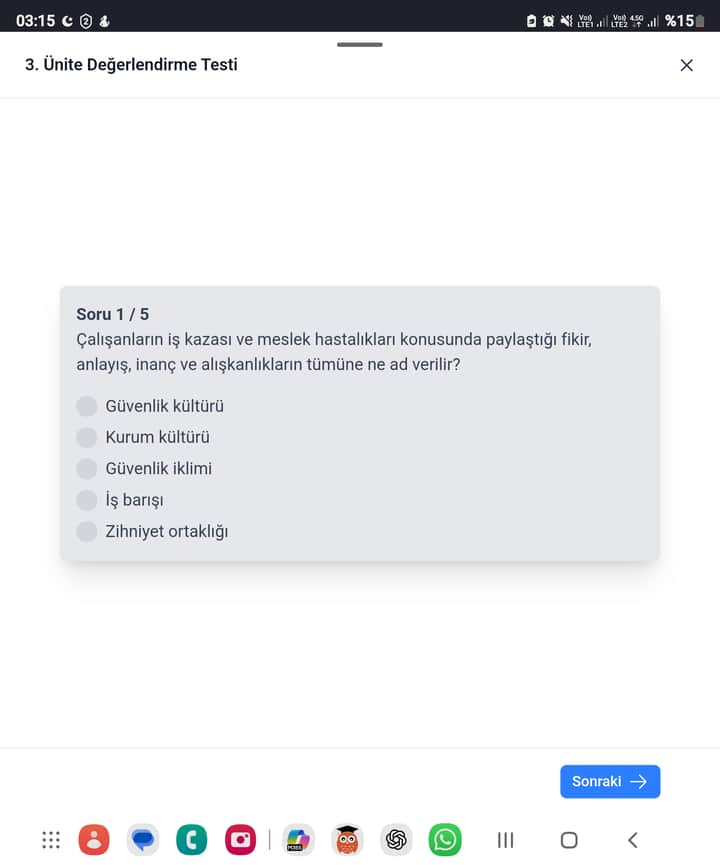This screenshot has width=720, height=865.
Task: Open the green Phone dialer app
Action: [x=192, y=840]
